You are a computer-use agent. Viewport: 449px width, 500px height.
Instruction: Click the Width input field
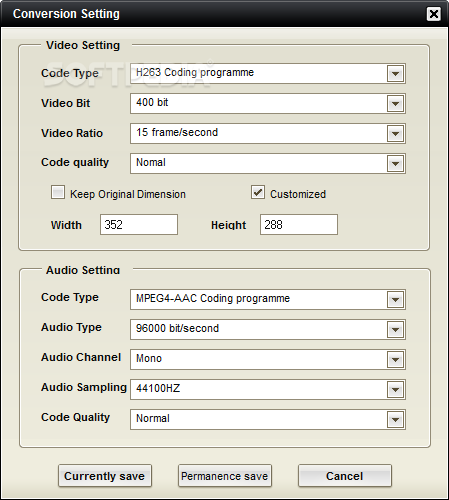tap(139, 225)
